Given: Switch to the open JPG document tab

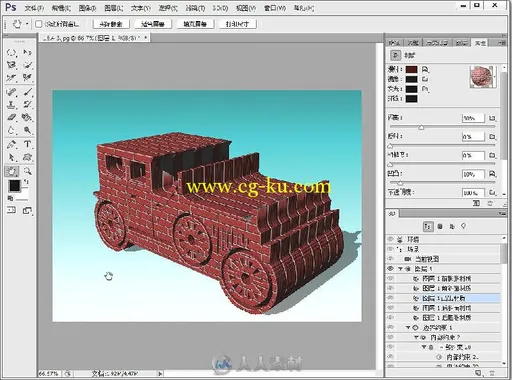Looking at the screenshot, I should tap(95, 38).
